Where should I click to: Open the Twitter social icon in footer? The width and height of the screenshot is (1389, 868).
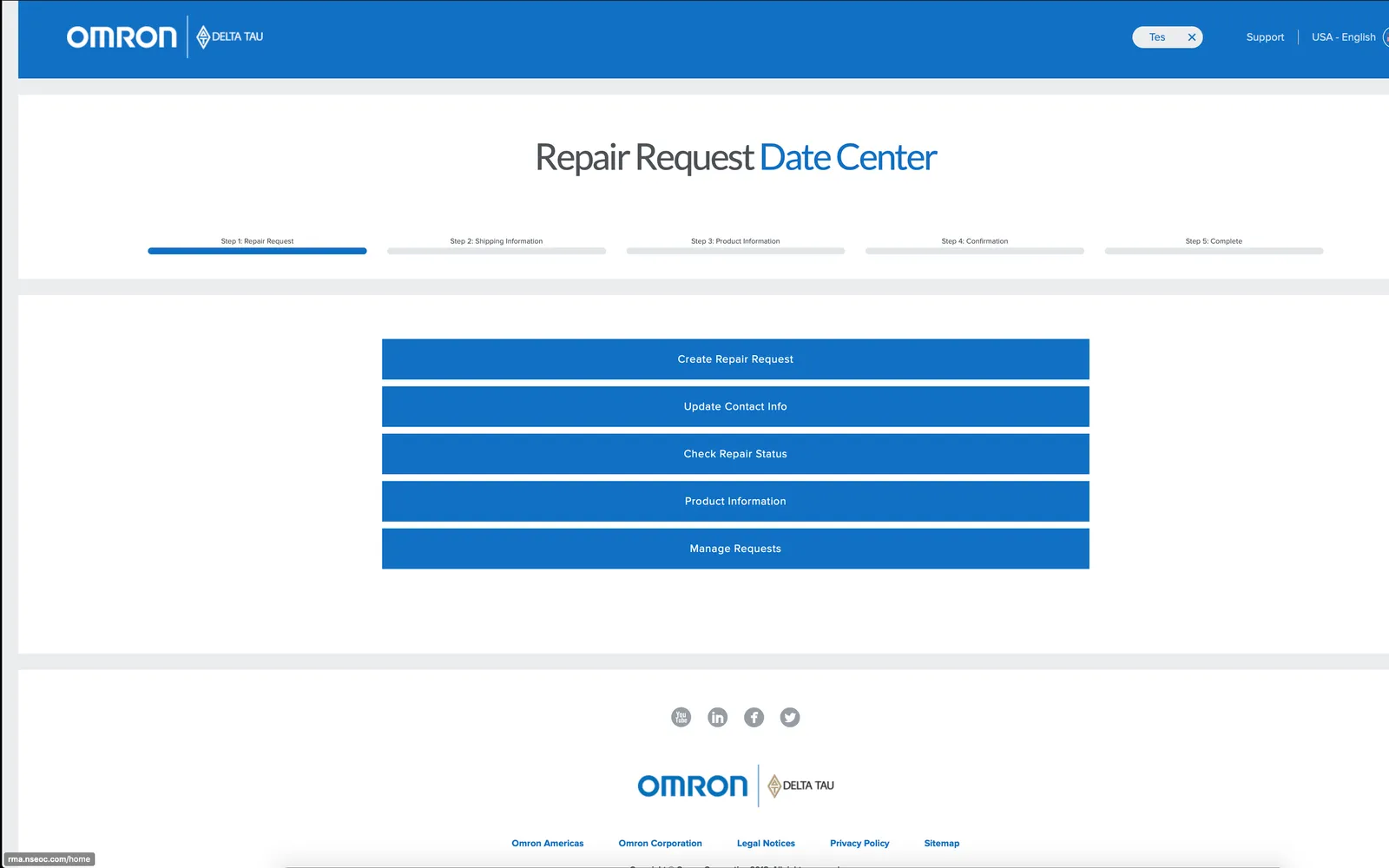click(790, 717)
